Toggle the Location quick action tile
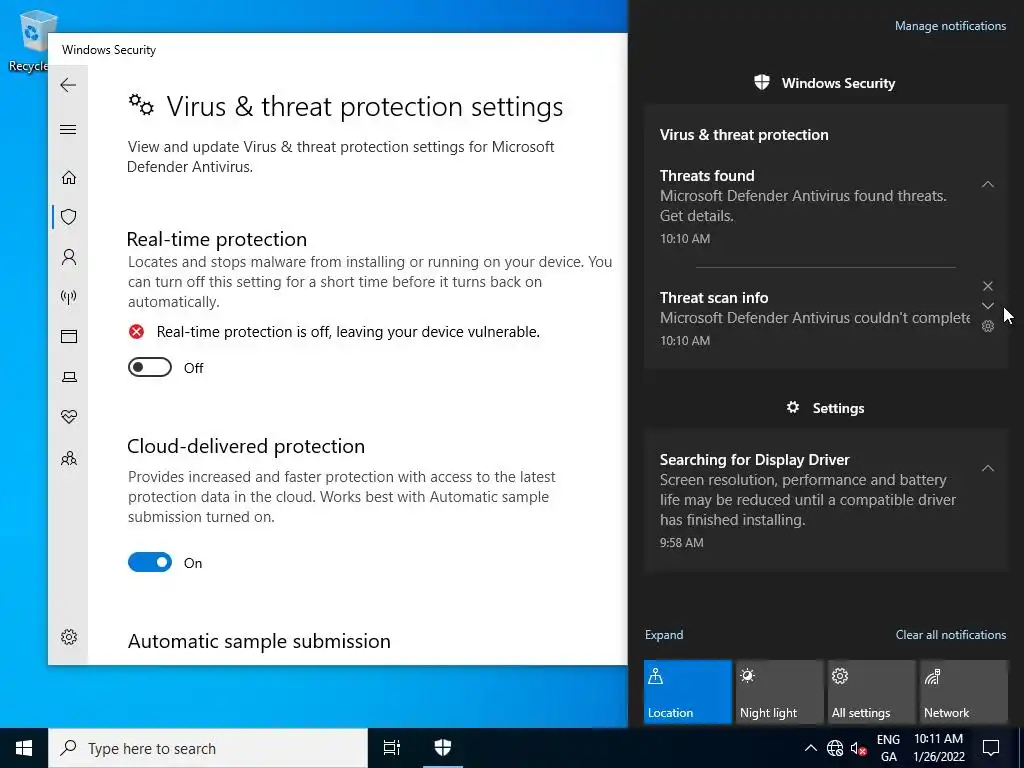 click(x=688, y=692)
